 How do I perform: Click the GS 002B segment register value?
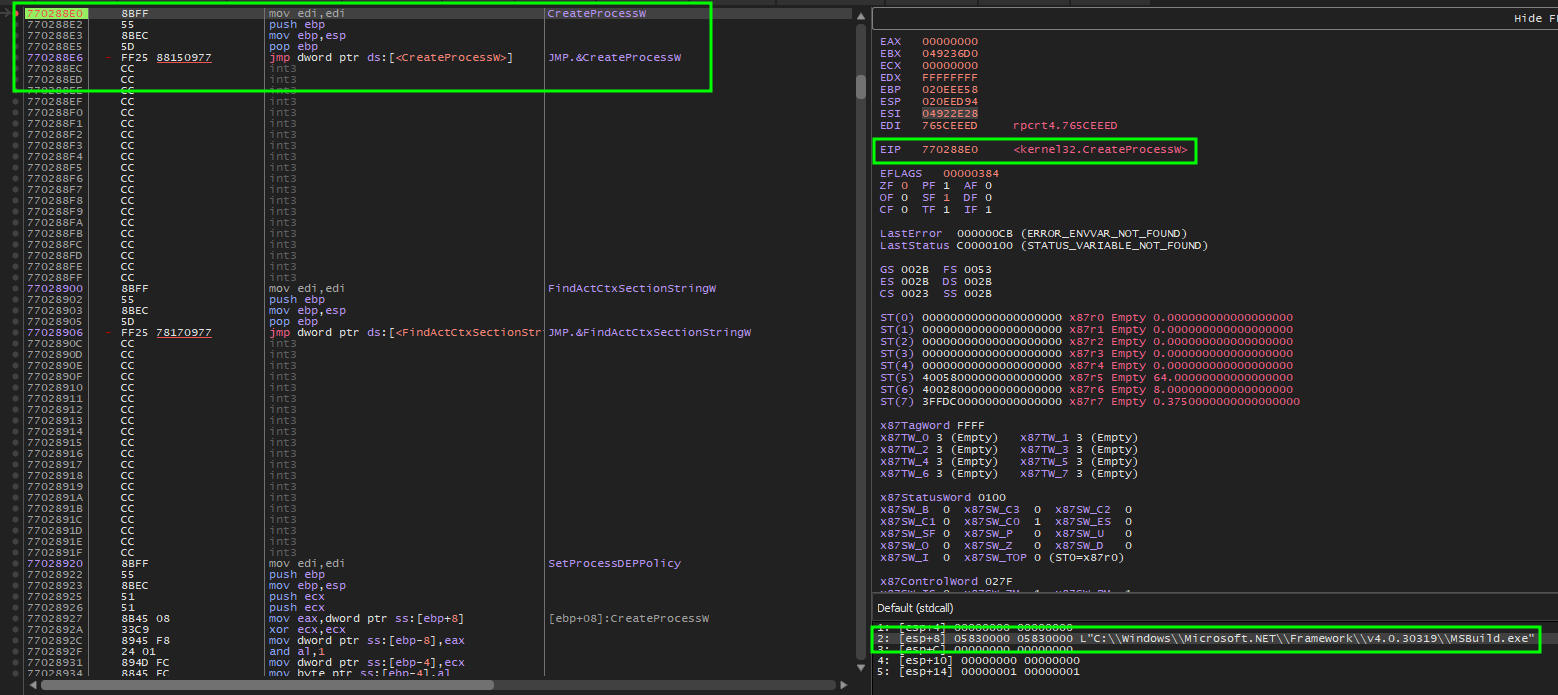[x=914, y=269]
